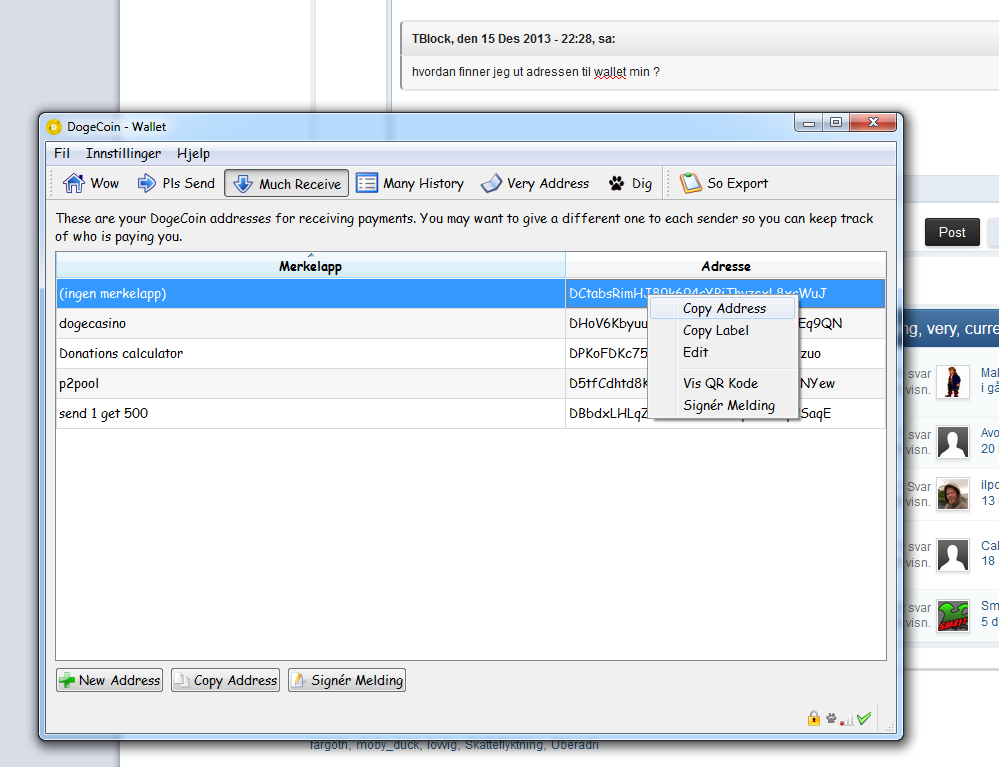
Task: Choose Edit in context menu
Action: tap(724, 352)
